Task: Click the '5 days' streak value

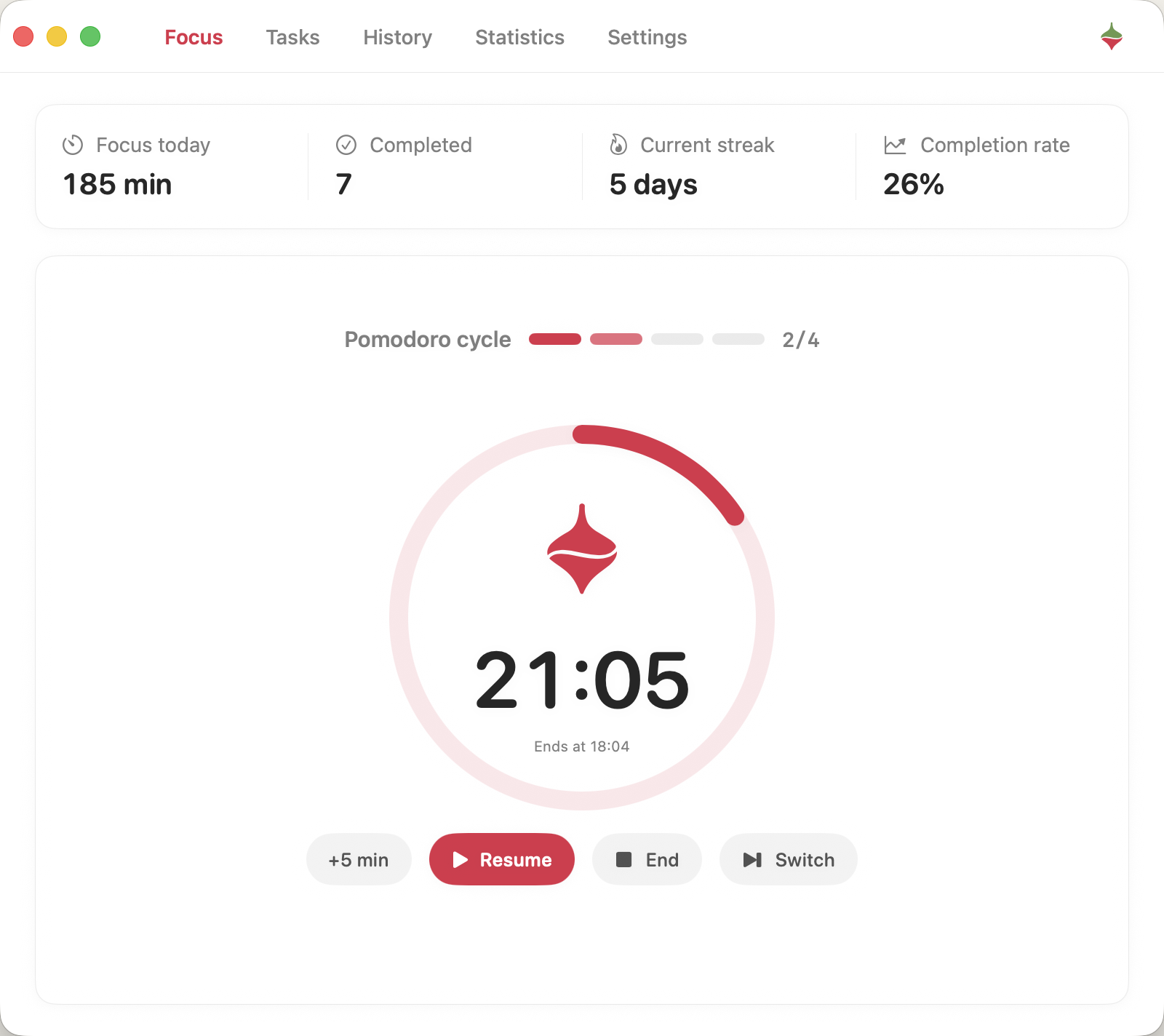Action: click(653, 185)
